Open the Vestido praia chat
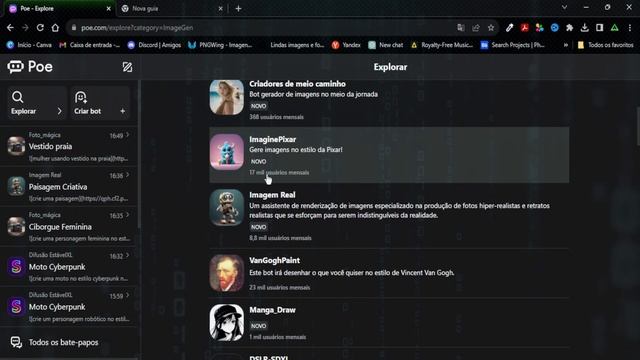Image resolution: width=640 pixels, height=360 pixels. click(69, 146)
